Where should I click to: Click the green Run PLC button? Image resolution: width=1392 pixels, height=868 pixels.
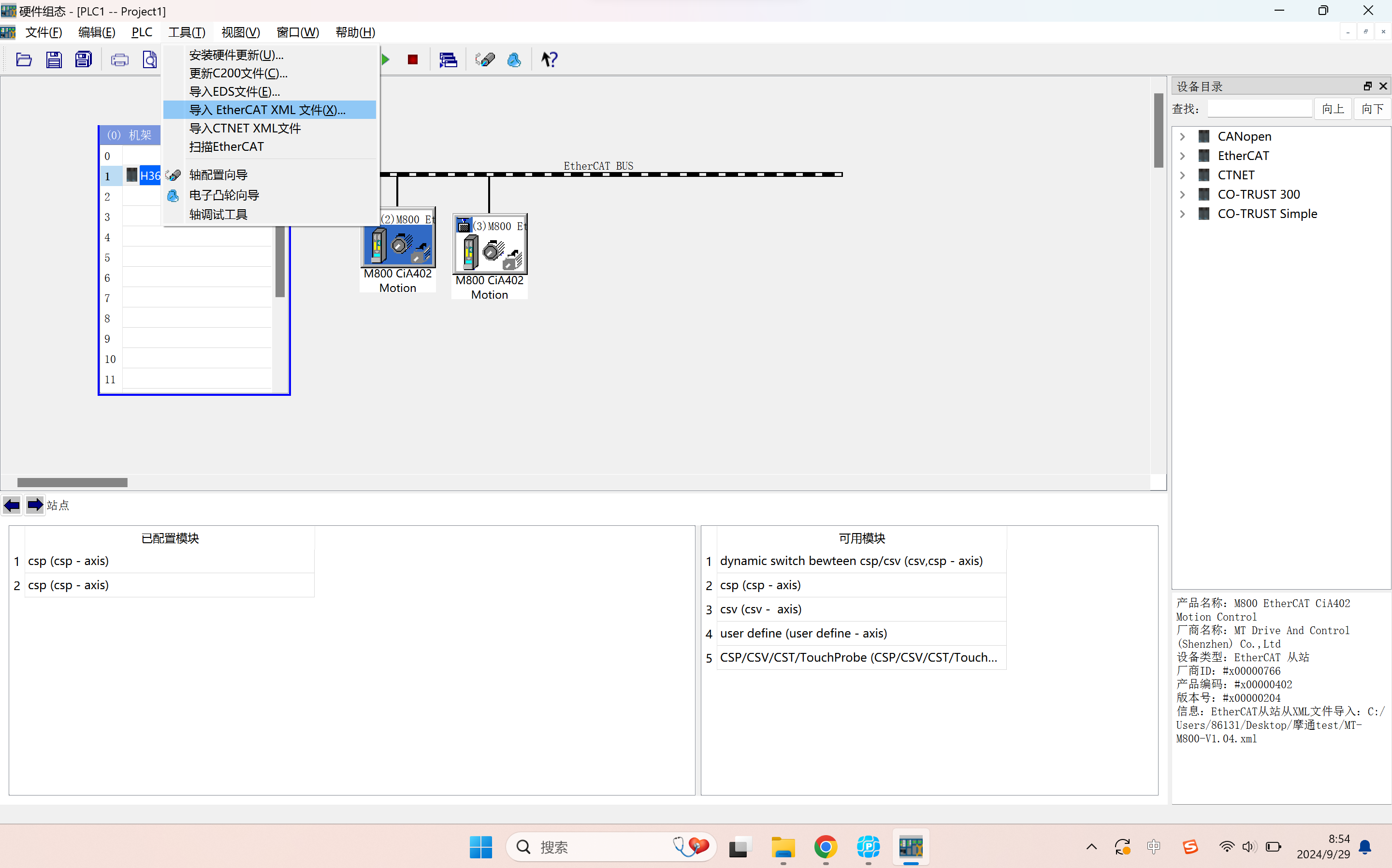tap(386, 60)
